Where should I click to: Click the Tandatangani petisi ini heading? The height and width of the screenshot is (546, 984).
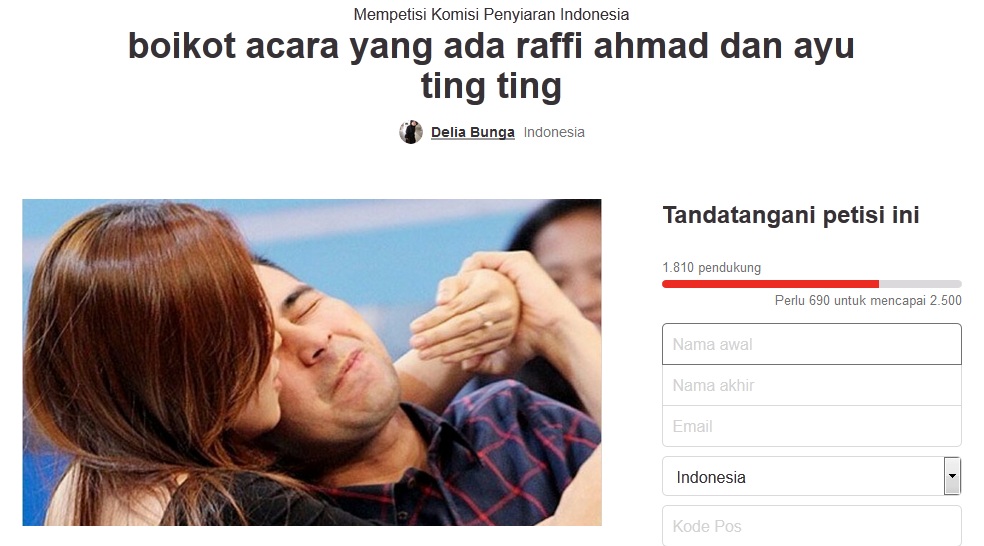pyautogui.click(x=791, y=215)
